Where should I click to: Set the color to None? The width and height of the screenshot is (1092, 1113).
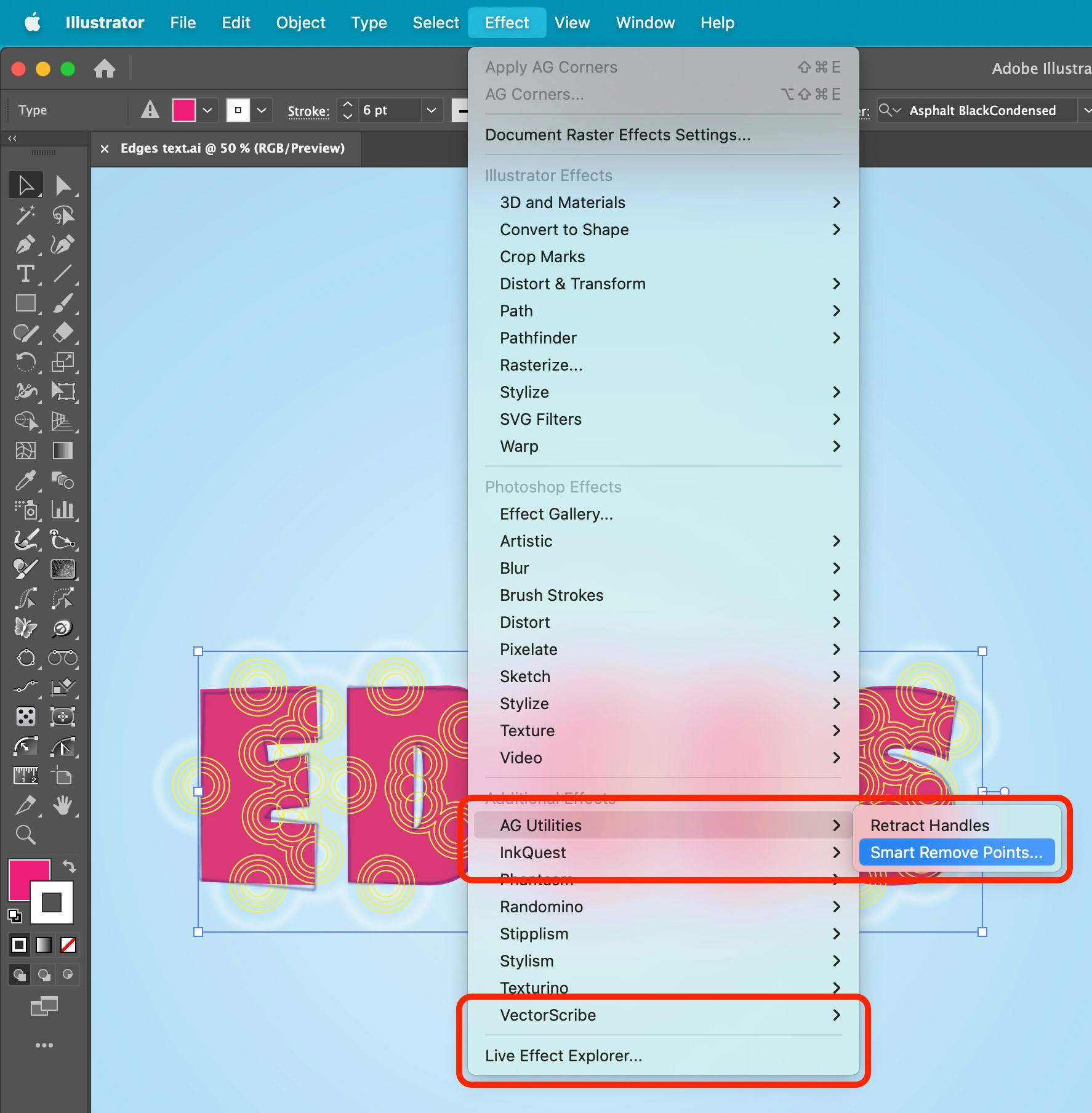(x=68, y=944)
